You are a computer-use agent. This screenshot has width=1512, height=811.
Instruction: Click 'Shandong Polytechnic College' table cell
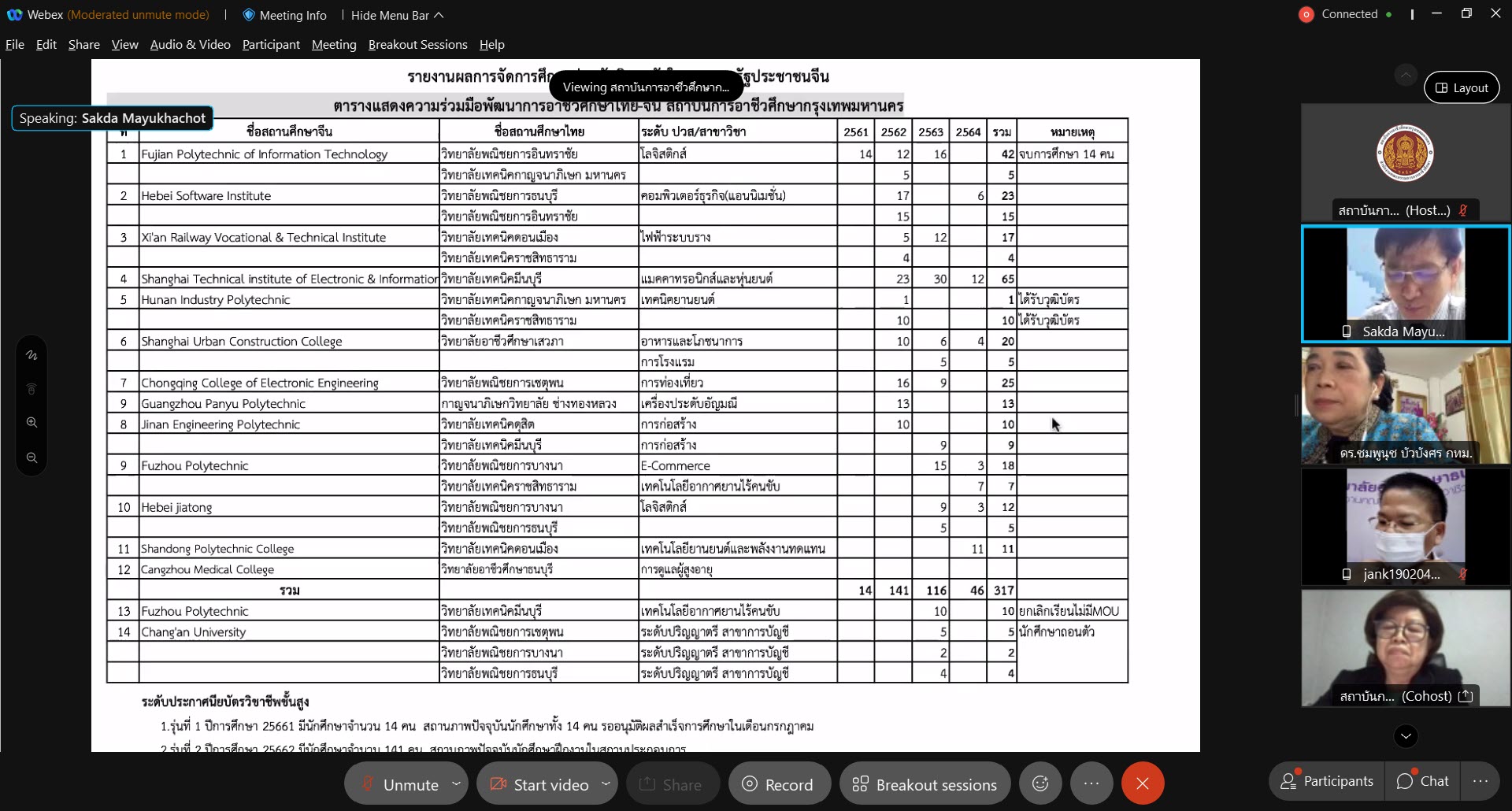288,549
